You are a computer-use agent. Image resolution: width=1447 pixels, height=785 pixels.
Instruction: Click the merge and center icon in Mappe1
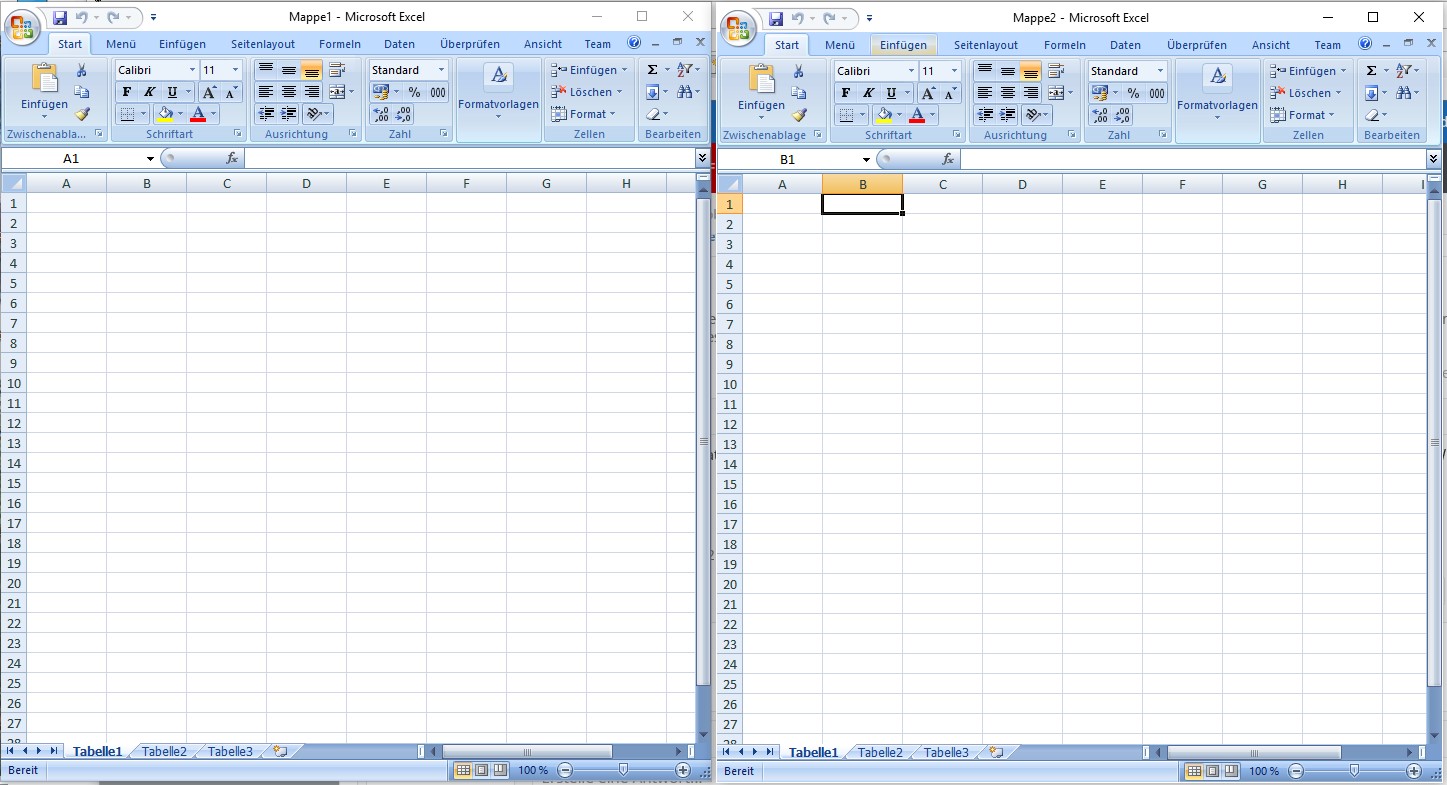pyautogui.click(x=337, y=92)
